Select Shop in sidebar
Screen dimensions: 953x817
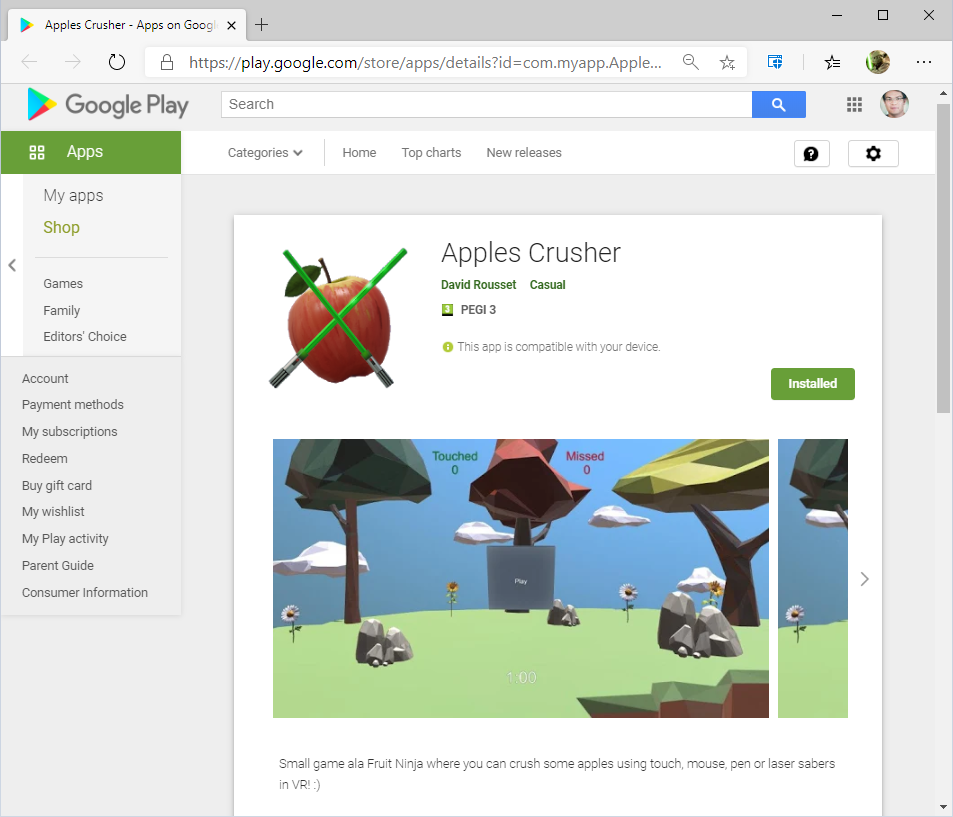(x=61, y=227)
